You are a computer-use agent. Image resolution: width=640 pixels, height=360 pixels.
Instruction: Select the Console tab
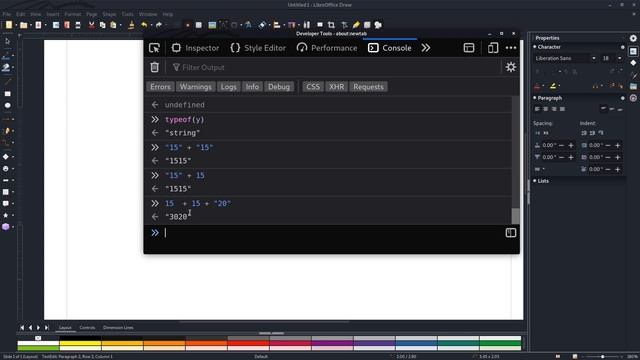click(390, 48)
